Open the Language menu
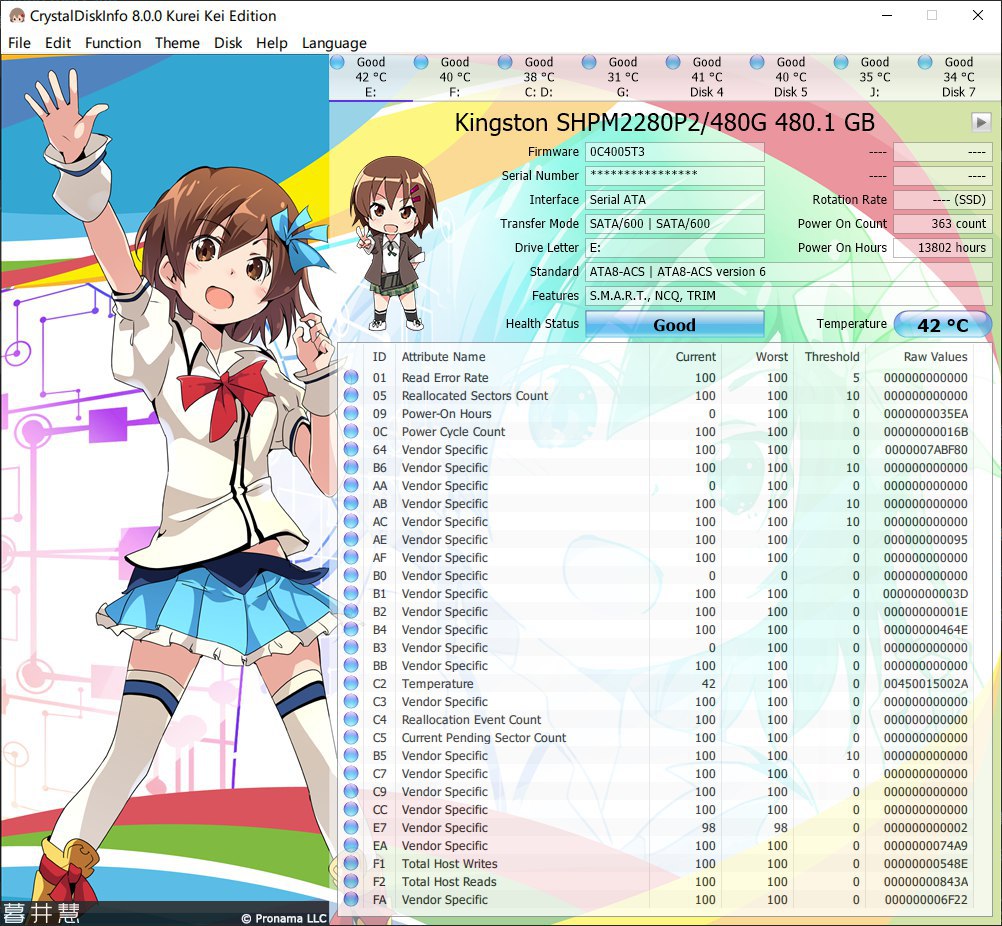The height and width of the screenshot is (926, 1002). 334,43
